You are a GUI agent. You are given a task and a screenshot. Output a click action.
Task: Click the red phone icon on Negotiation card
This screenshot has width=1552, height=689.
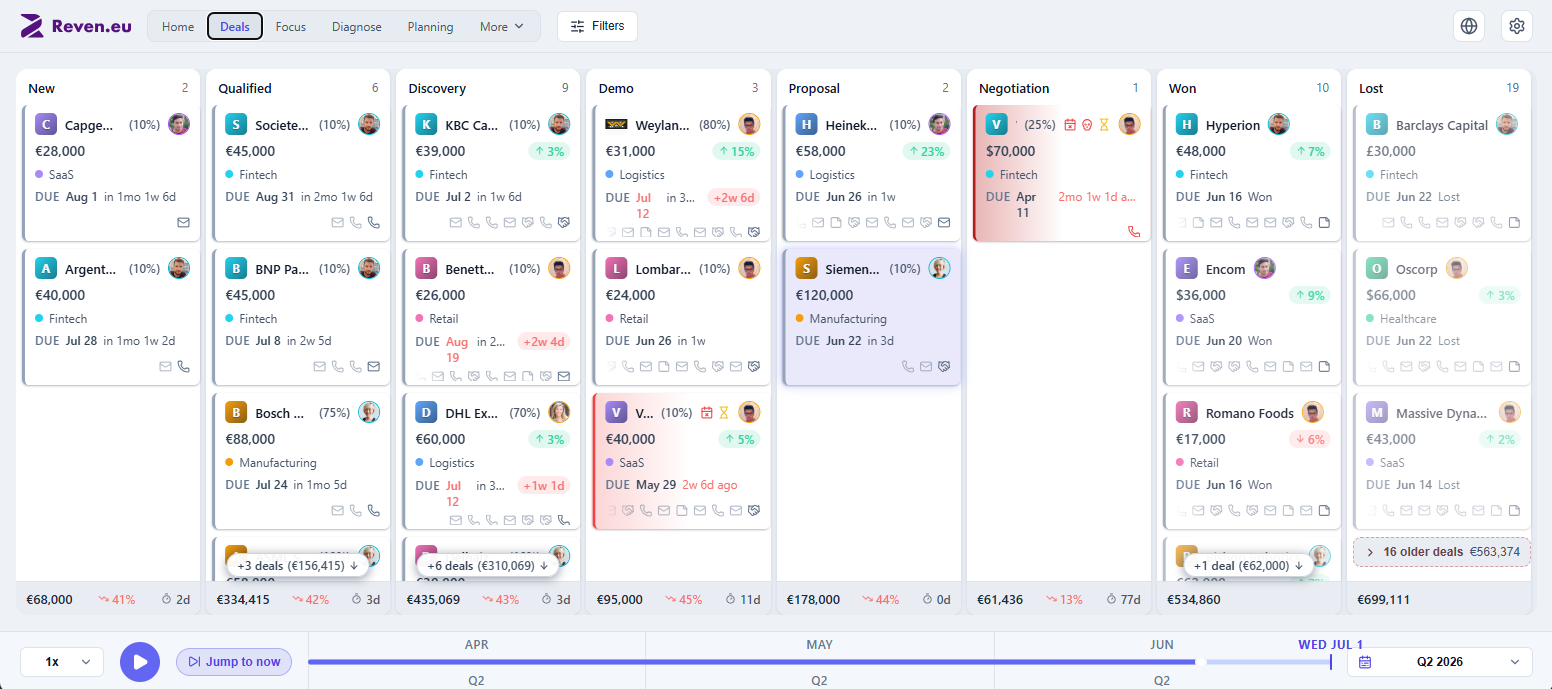click(x=1133, y=231)
